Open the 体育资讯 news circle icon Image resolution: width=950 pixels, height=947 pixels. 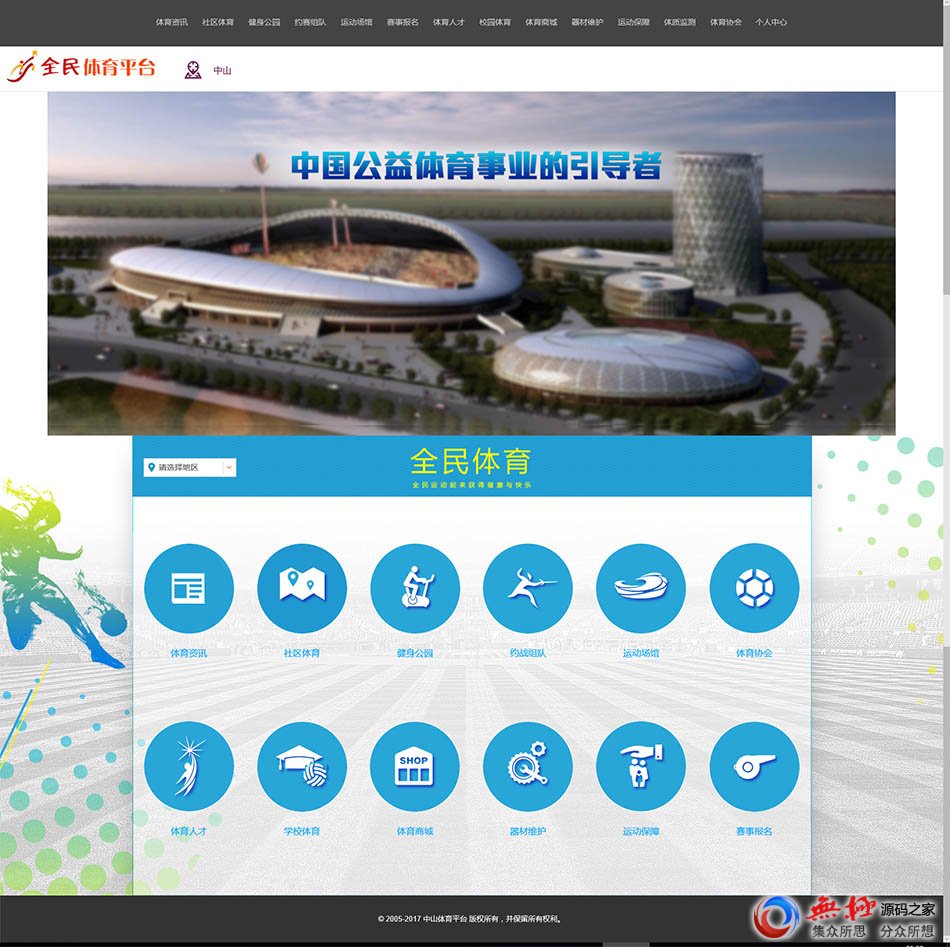(x=188, y=589)
